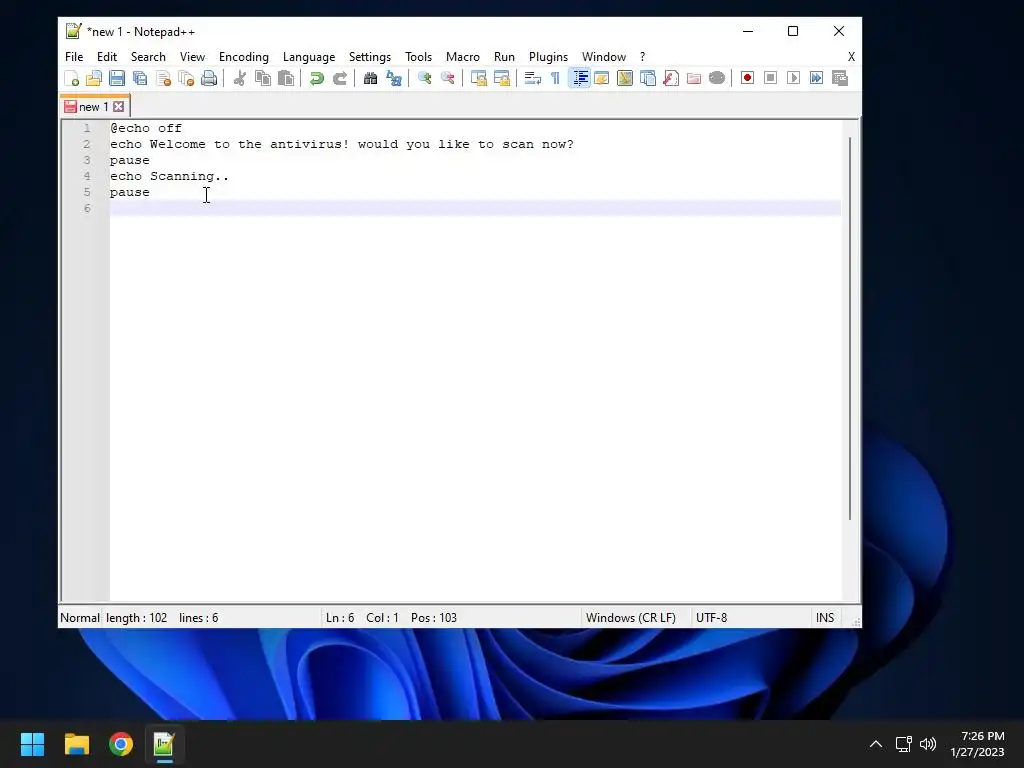Click the vertical scrollbar in editor
The image size is (1024, 768).
click(x=850, y=328)
